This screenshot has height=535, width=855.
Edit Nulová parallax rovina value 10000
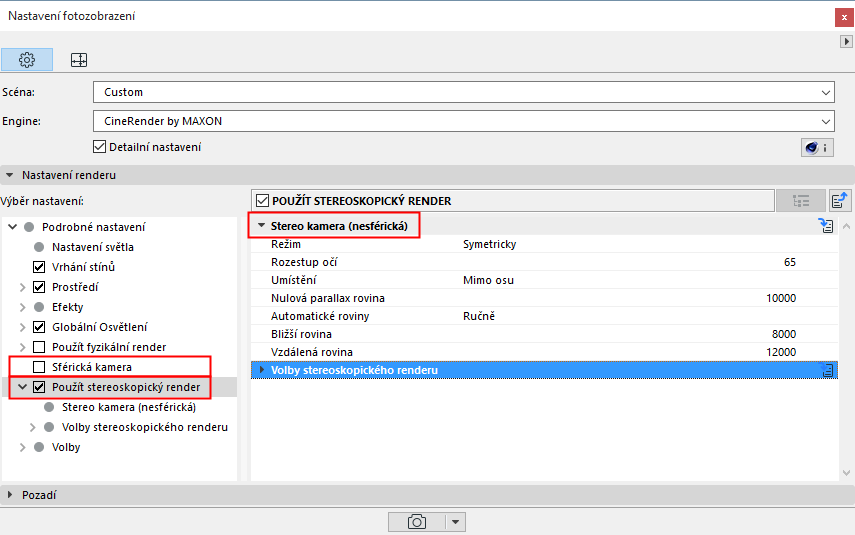point(781,298)
